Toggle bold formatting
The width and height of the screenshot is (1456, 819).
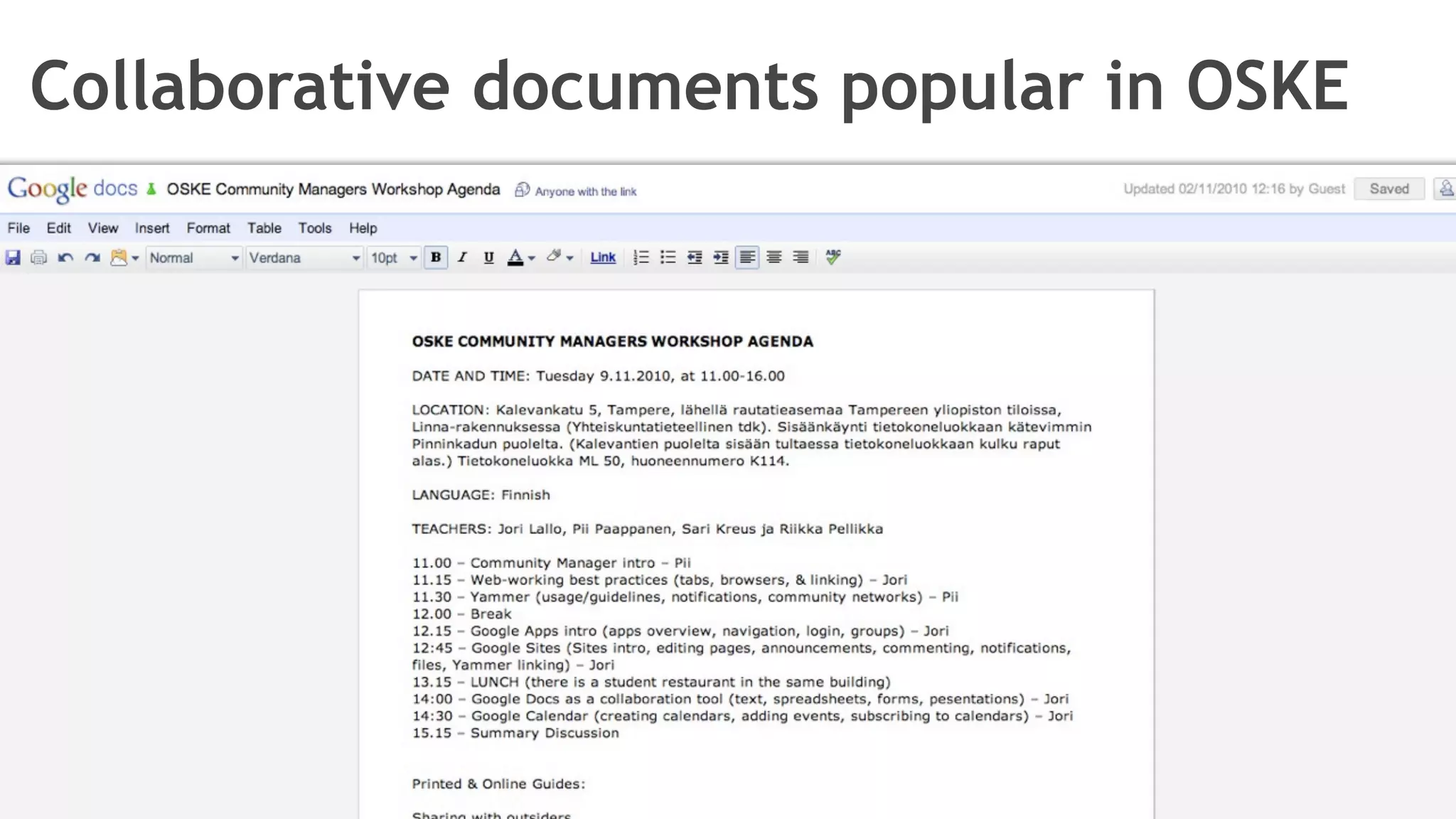(436, 257)
